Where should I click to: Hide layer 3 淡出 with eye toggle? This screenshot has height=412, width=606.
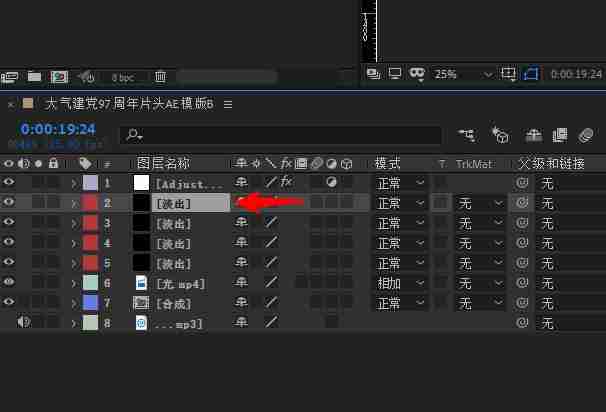[x=9, y=222]
